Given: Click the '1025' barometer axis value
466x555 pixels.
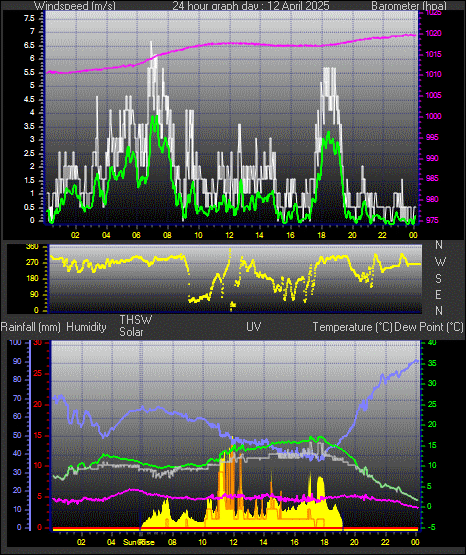Looking at the screenshot, I should [434, 13].
